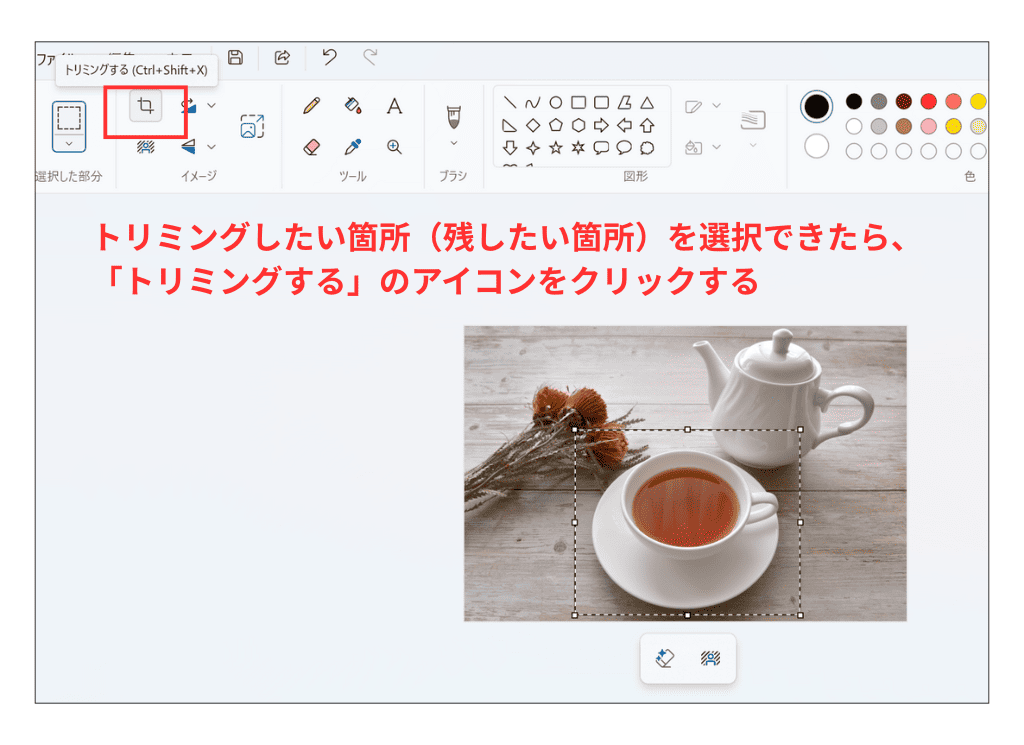The height and width of the screenshot is (745, 1024).
Task: Select the Magnifier tool
Action: [393, 147]
